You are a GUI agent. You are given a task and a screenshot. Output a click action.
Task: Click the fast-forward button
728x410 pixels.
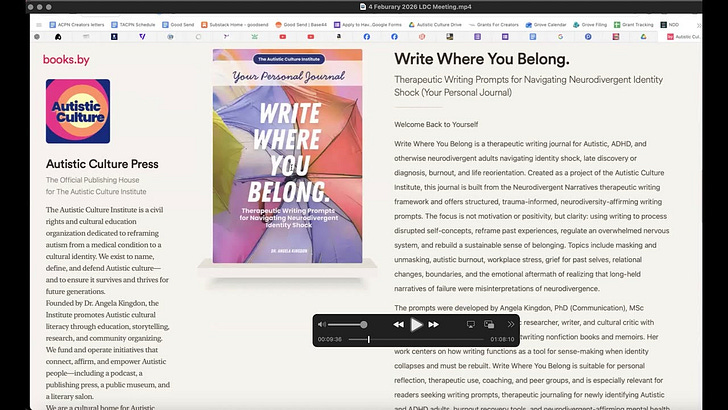[x=434, y=324]
